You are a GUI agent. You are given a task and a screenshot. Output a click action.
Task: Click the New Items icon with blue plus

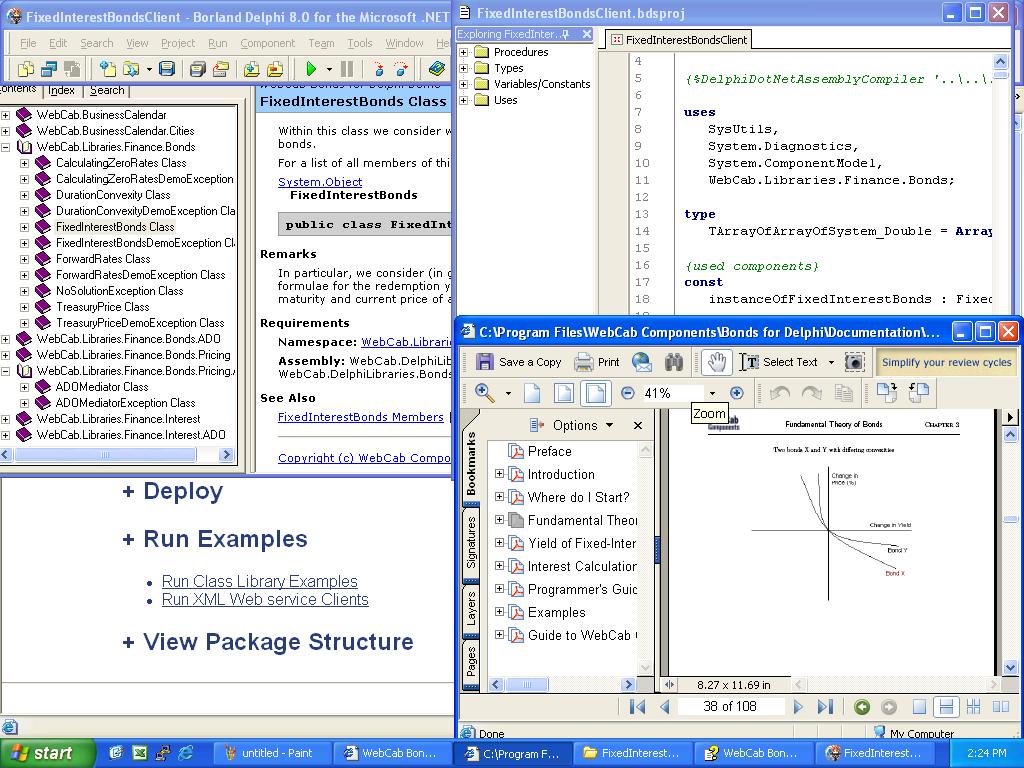107,69
